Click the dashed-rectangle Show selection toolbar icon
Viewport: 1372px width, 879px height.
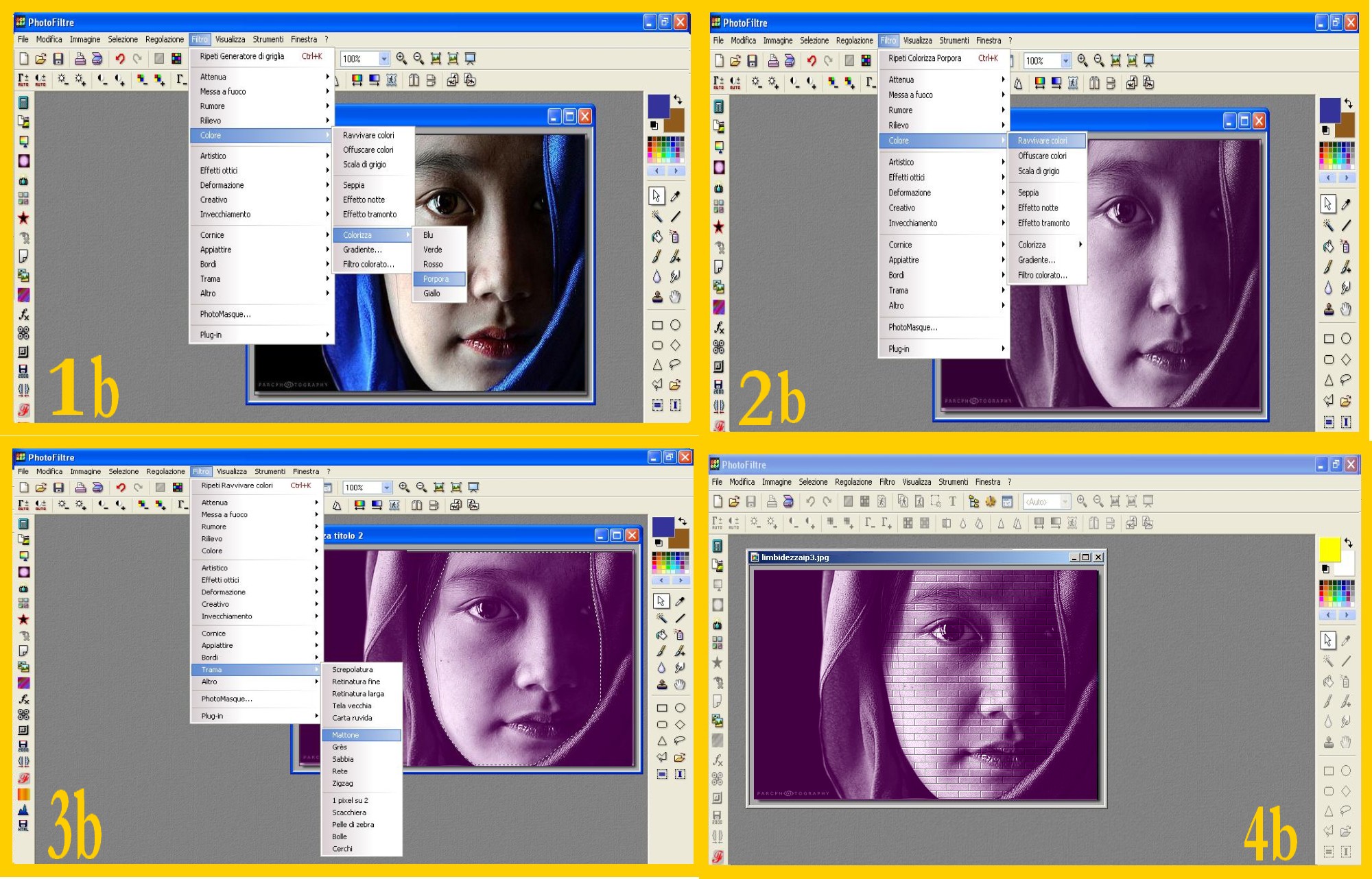click(x=936, y=501)
